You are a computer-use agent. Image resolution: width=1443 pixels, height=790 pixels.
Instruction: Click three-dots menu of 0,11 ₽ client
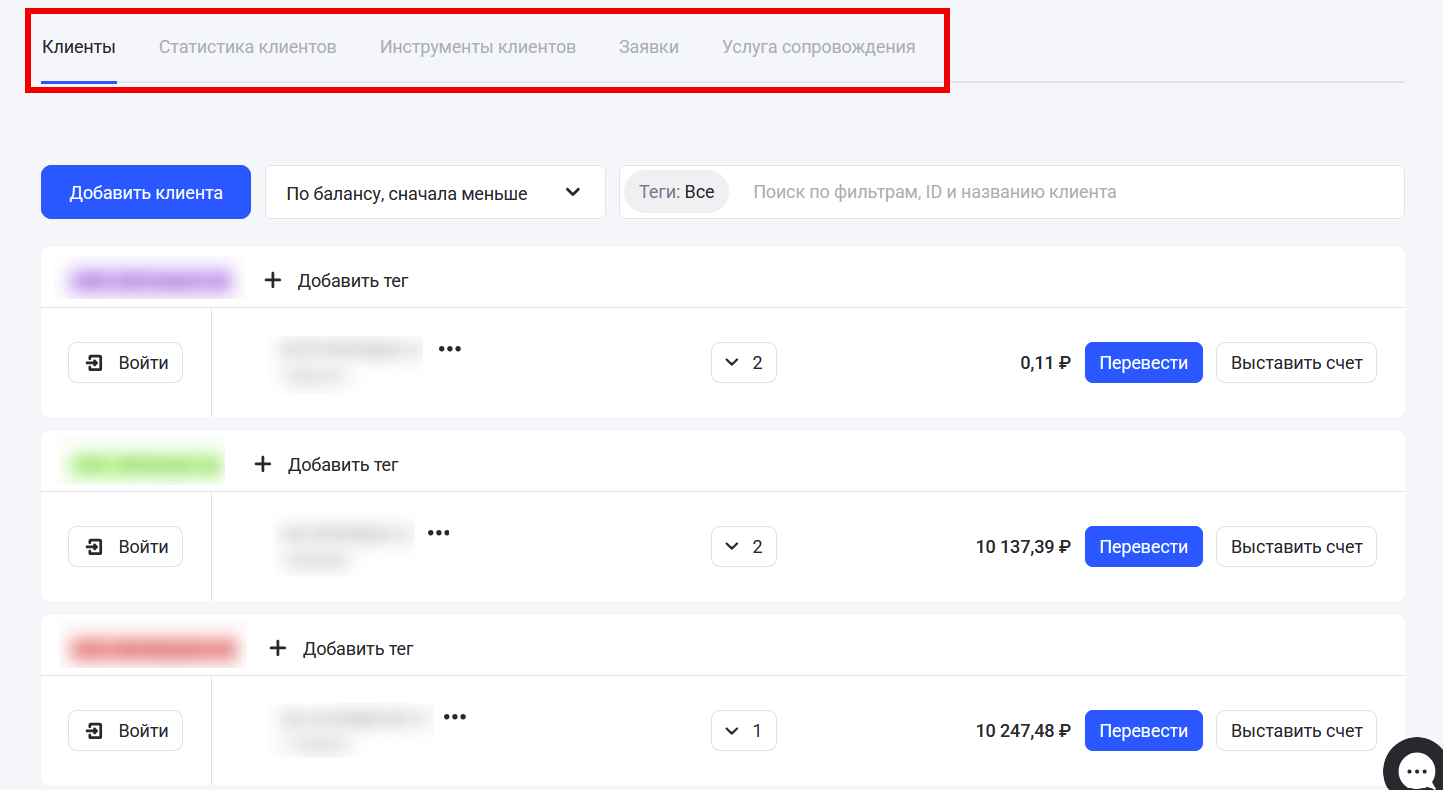tap(450, 349)
